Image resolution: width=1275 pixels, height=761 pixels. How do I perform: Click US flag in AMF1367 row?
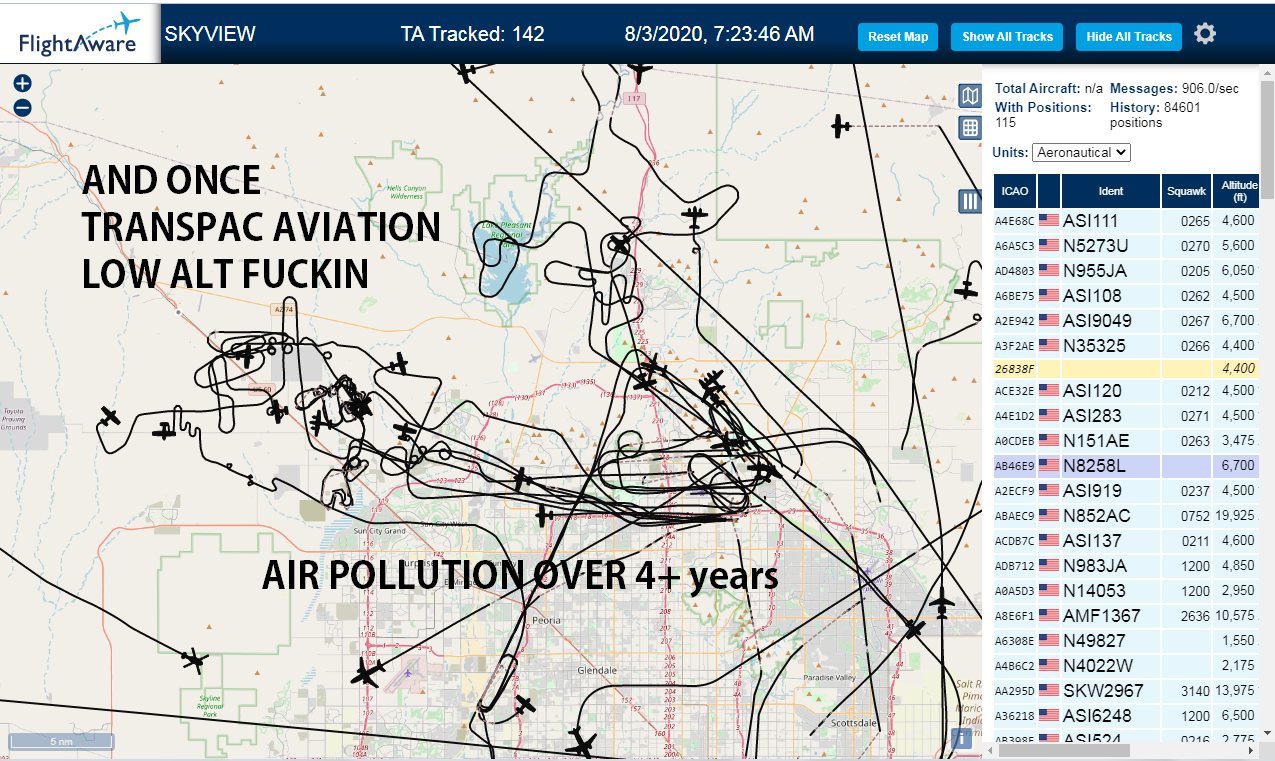pyautogui.click(x=1049, y=616)
